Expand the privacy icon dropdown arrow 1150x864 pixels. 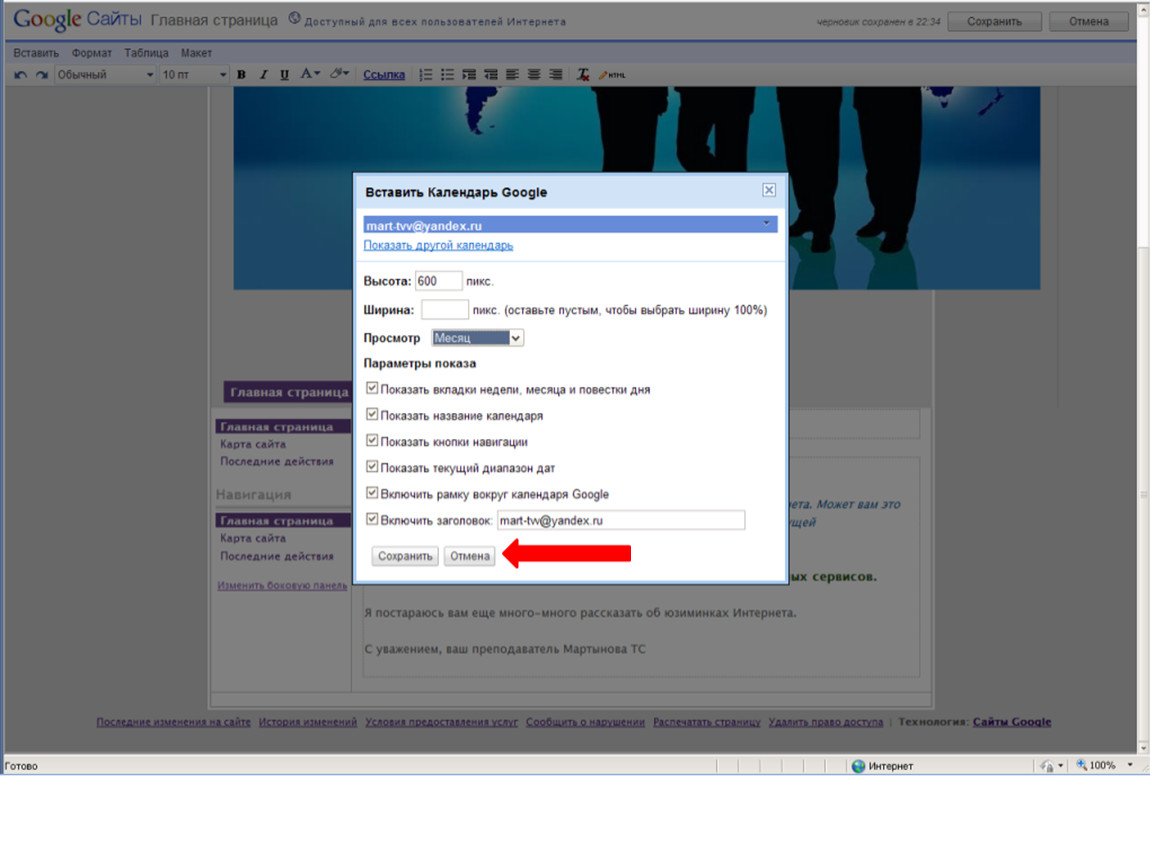[1061, 766]
